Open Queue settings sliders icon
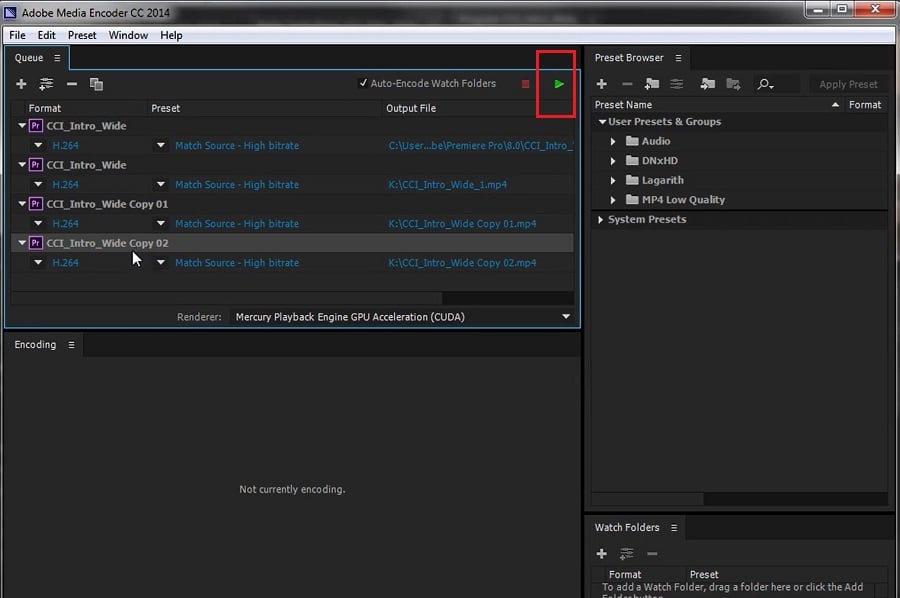This screenshot has height=598, width=900. [46, 84]
